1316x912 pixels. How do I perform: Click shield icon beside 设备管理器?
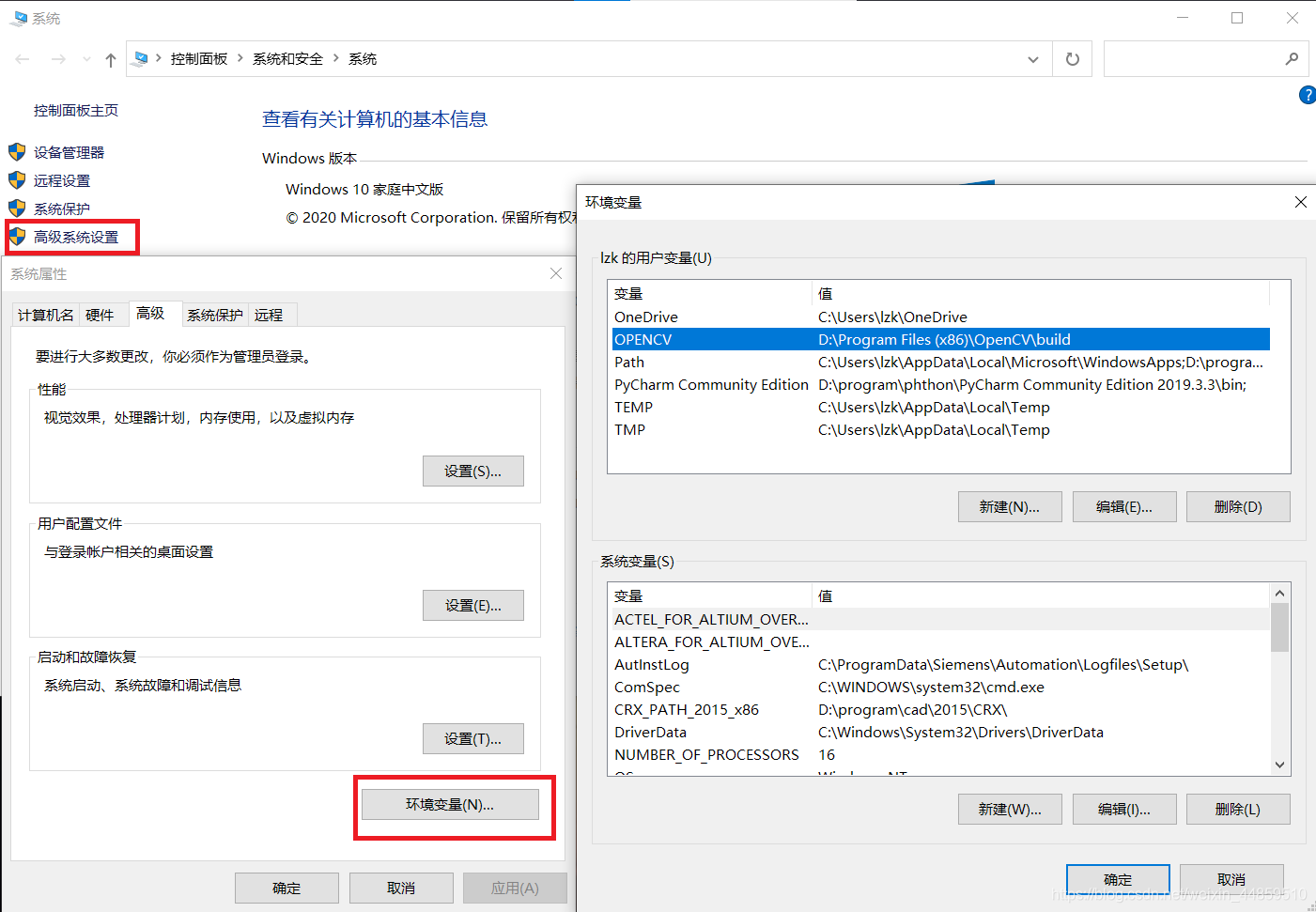[17, 152]
